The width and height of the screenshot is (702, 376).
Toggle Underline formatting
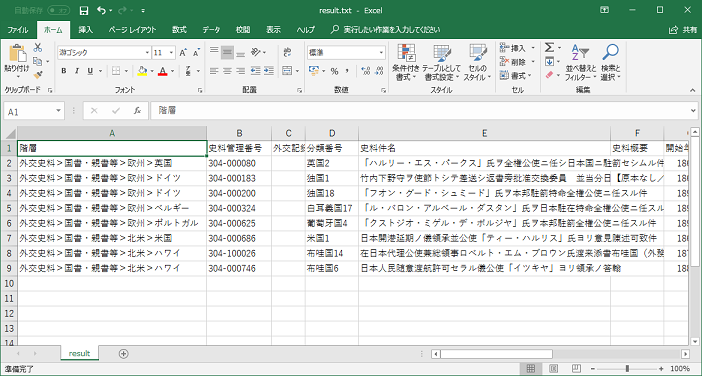click(90, 71)
